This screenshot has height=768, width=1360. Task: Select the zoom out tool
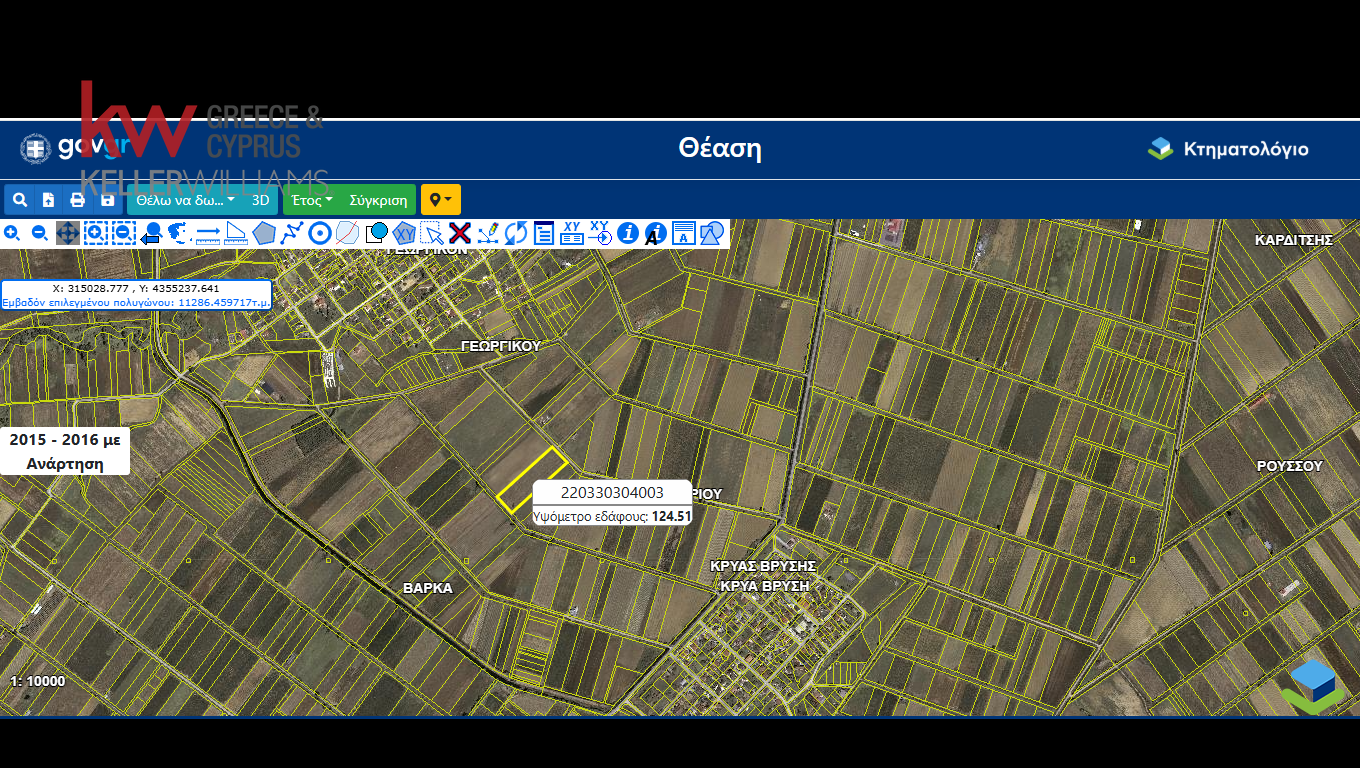point(40,233)
